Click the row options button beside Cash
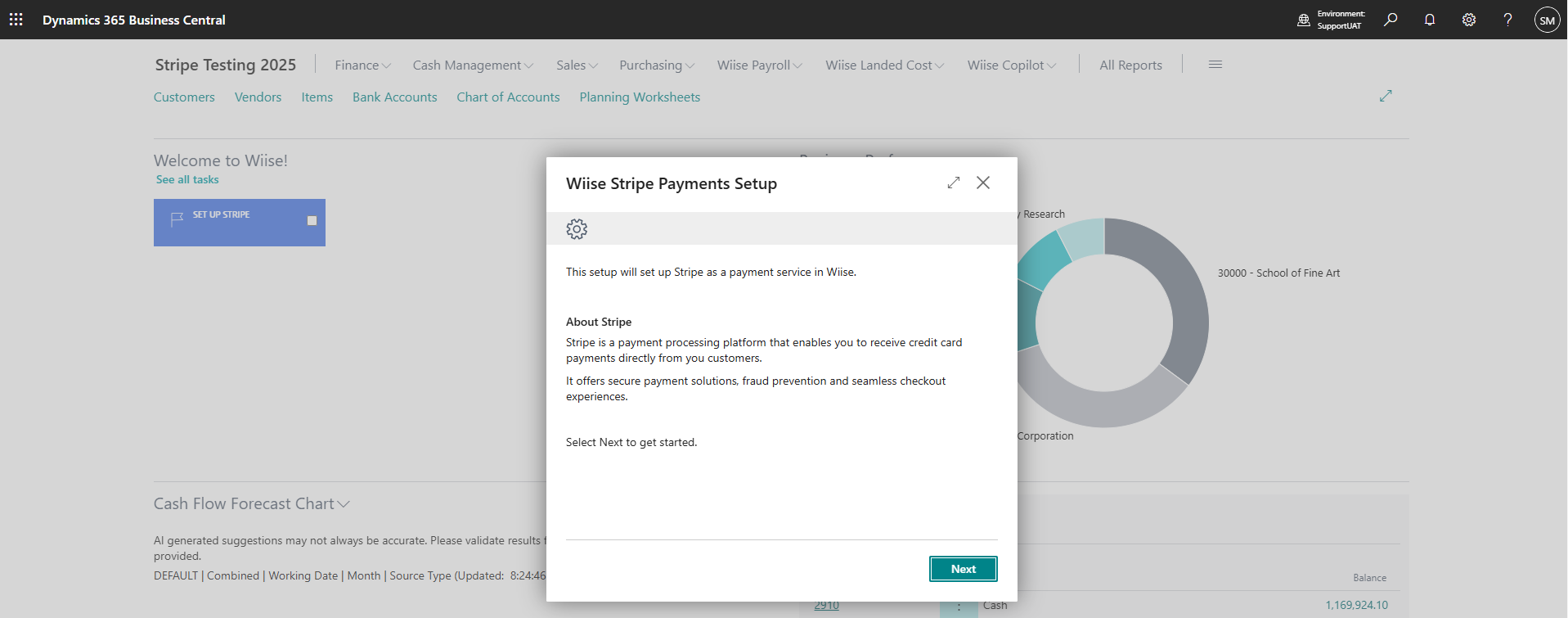The height and width of the screenshot is (618, 1568). coord(959,607)
